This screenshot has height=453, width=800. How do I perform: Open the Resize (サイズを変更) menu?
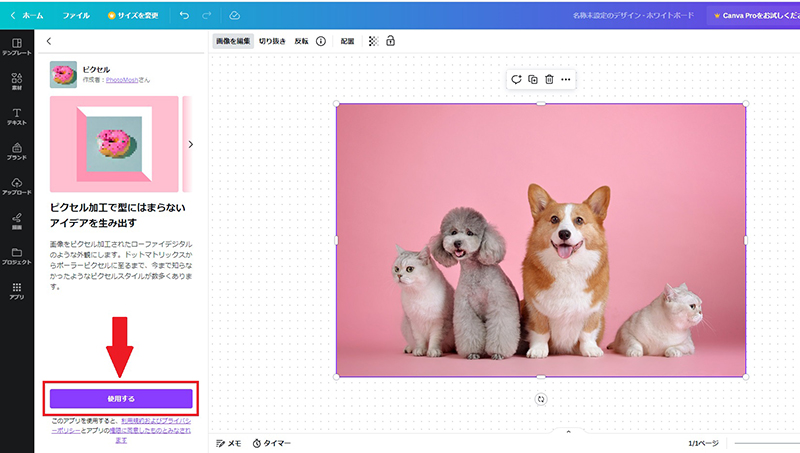click(x=133, y=15)
